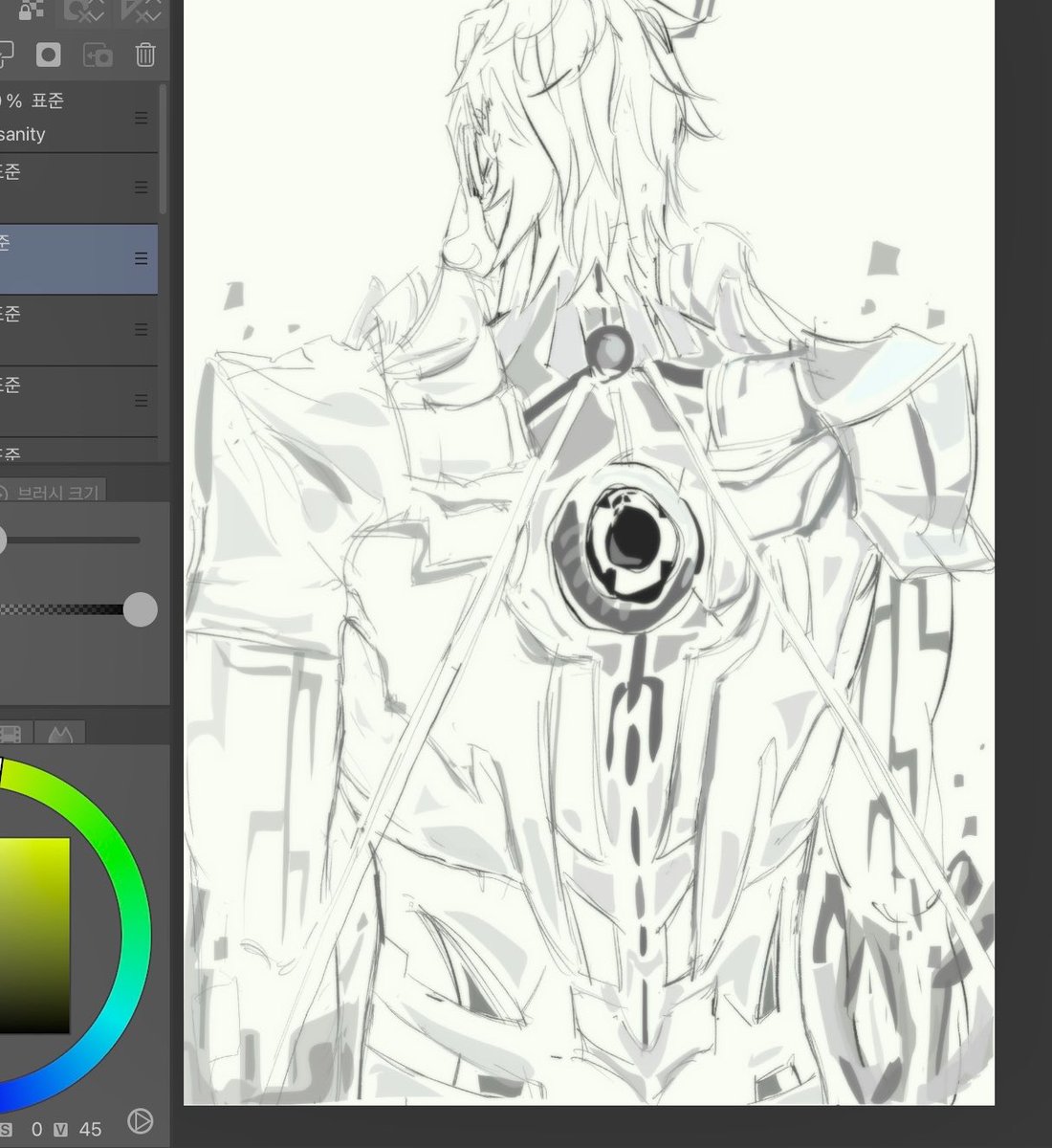Click the S saturation label
Screen dimensions: 1052x1148
coord(5,1129)
